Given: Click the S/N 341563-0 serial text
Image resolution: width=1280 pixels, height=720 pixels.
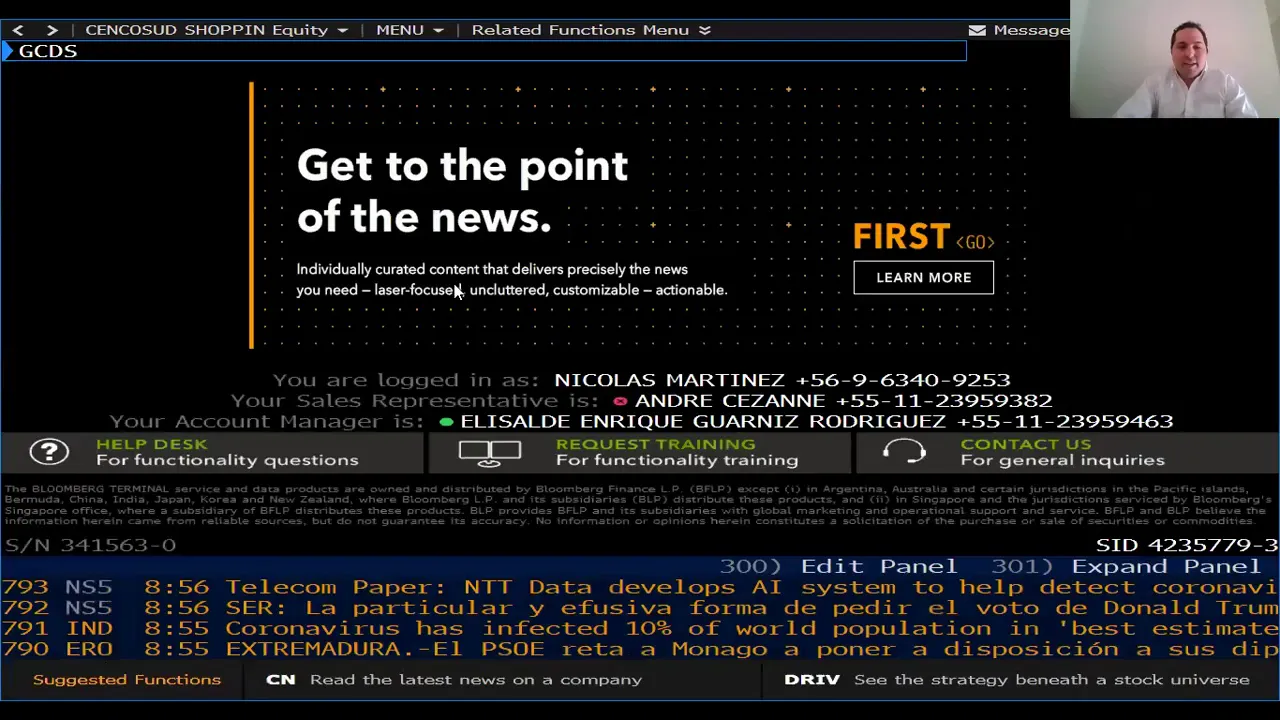Looking at the screenshot, I should click(x=90, y=545).
